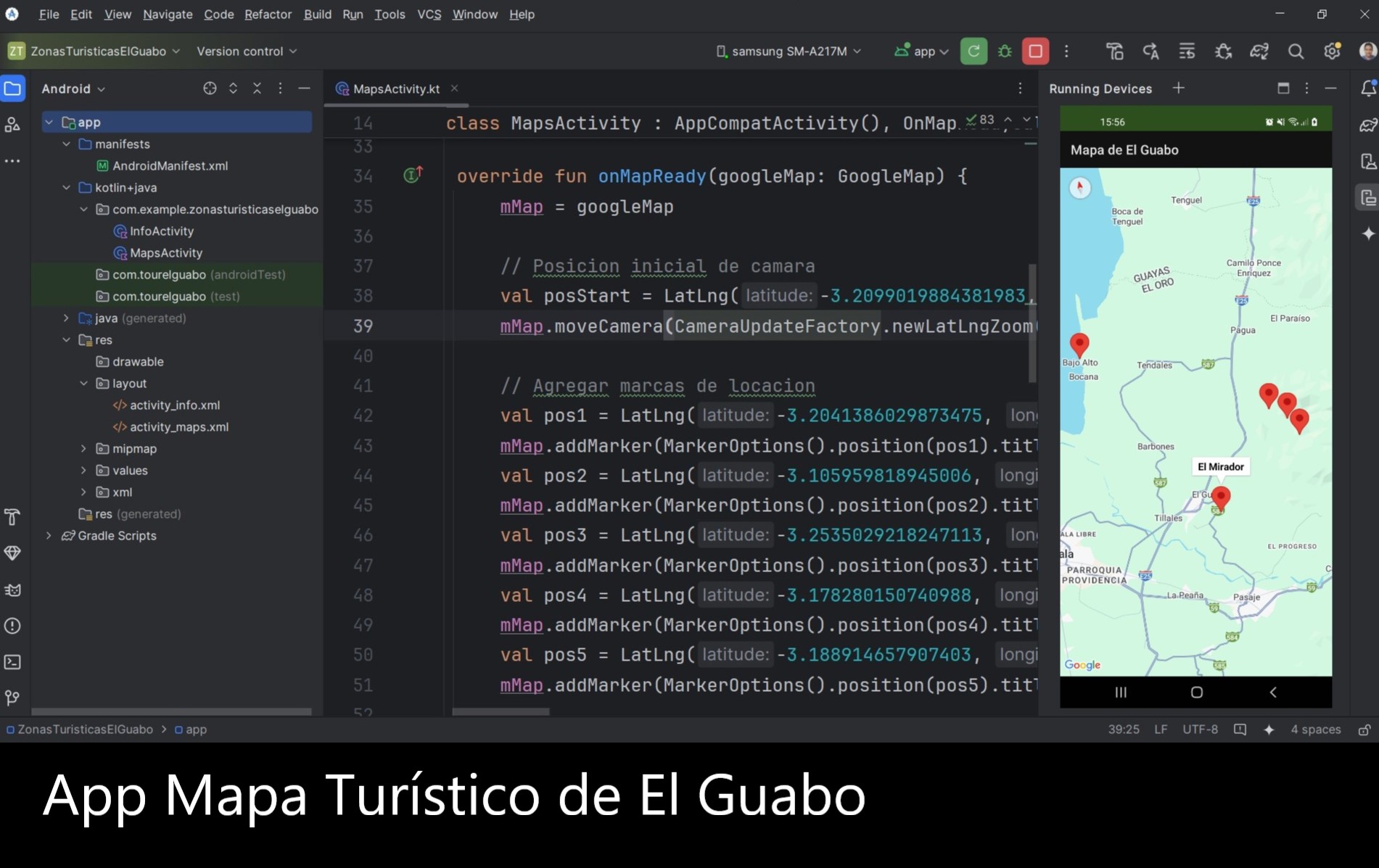Click the green Rerun app icon
Screen dimensions: 1379x868
point(973,51)
